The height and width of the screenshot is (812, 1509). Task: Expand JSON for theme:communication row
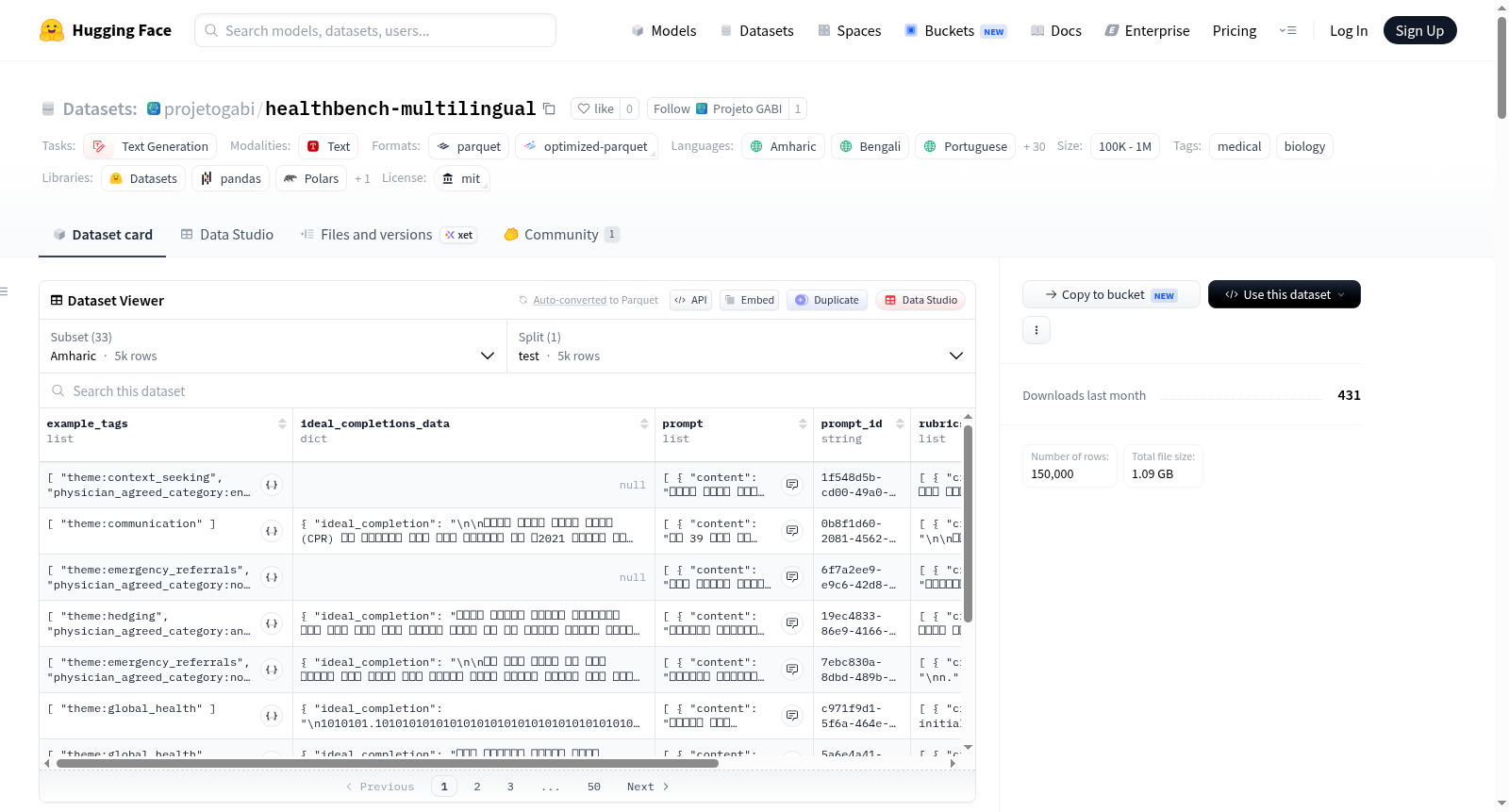click(272, 531)
